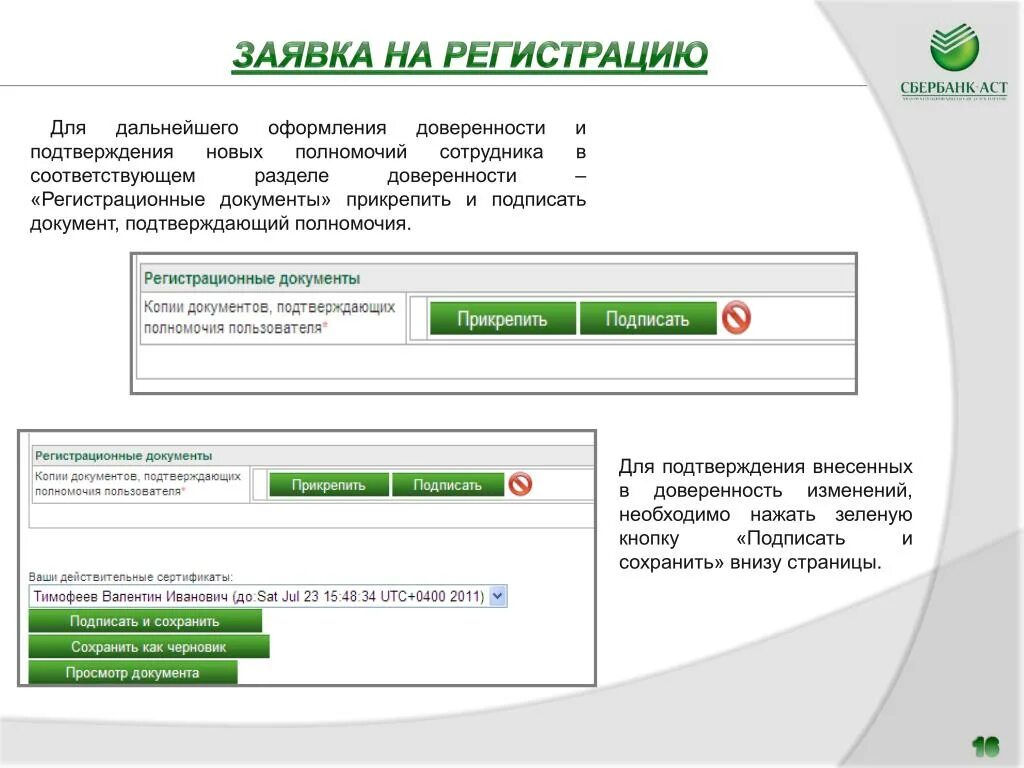Click the Сбербанк-АСТ logo
This screenshot has height=768, width=1024.
(x=953, y=61)
